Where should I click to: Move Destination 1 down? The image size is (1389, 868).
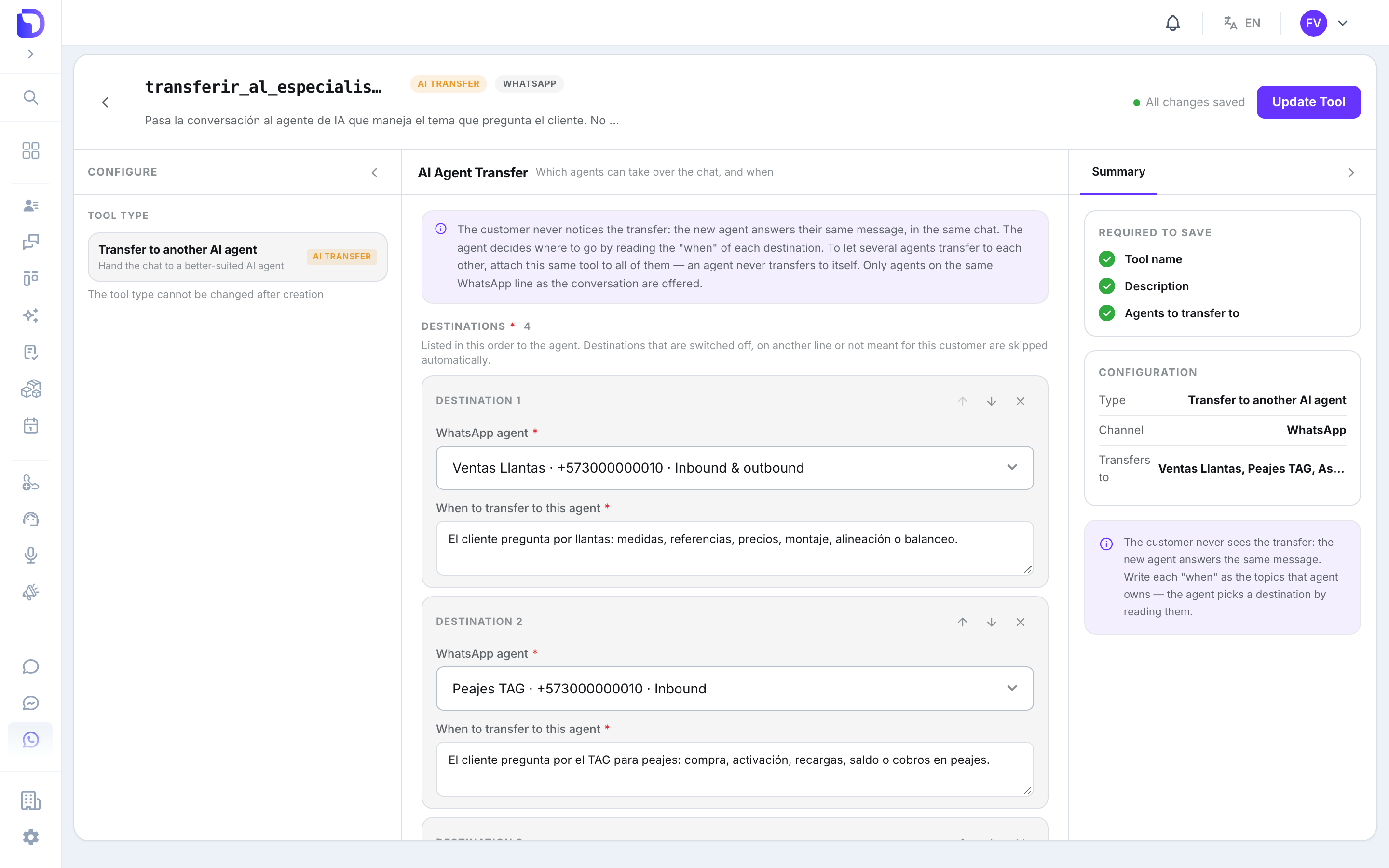pyautogui.click(x=991, y=401)
